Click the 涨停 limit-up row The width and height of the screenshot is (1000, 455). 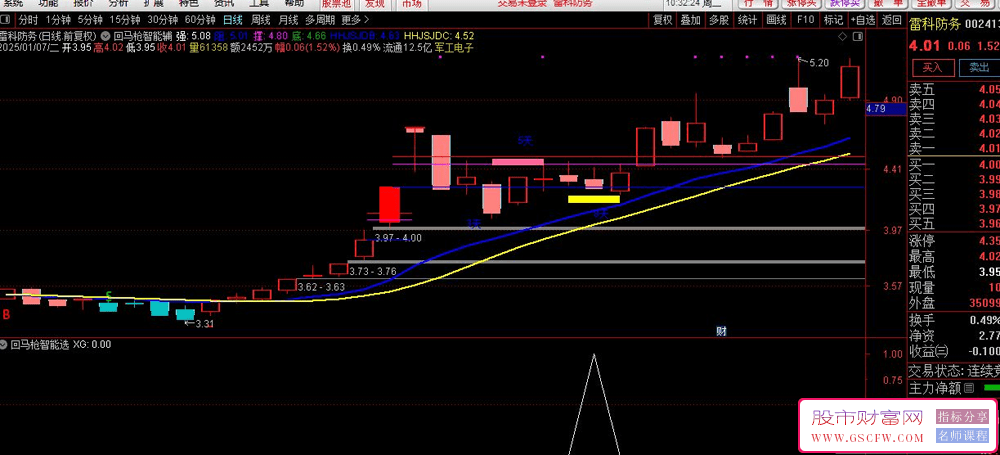pos(953,242)
